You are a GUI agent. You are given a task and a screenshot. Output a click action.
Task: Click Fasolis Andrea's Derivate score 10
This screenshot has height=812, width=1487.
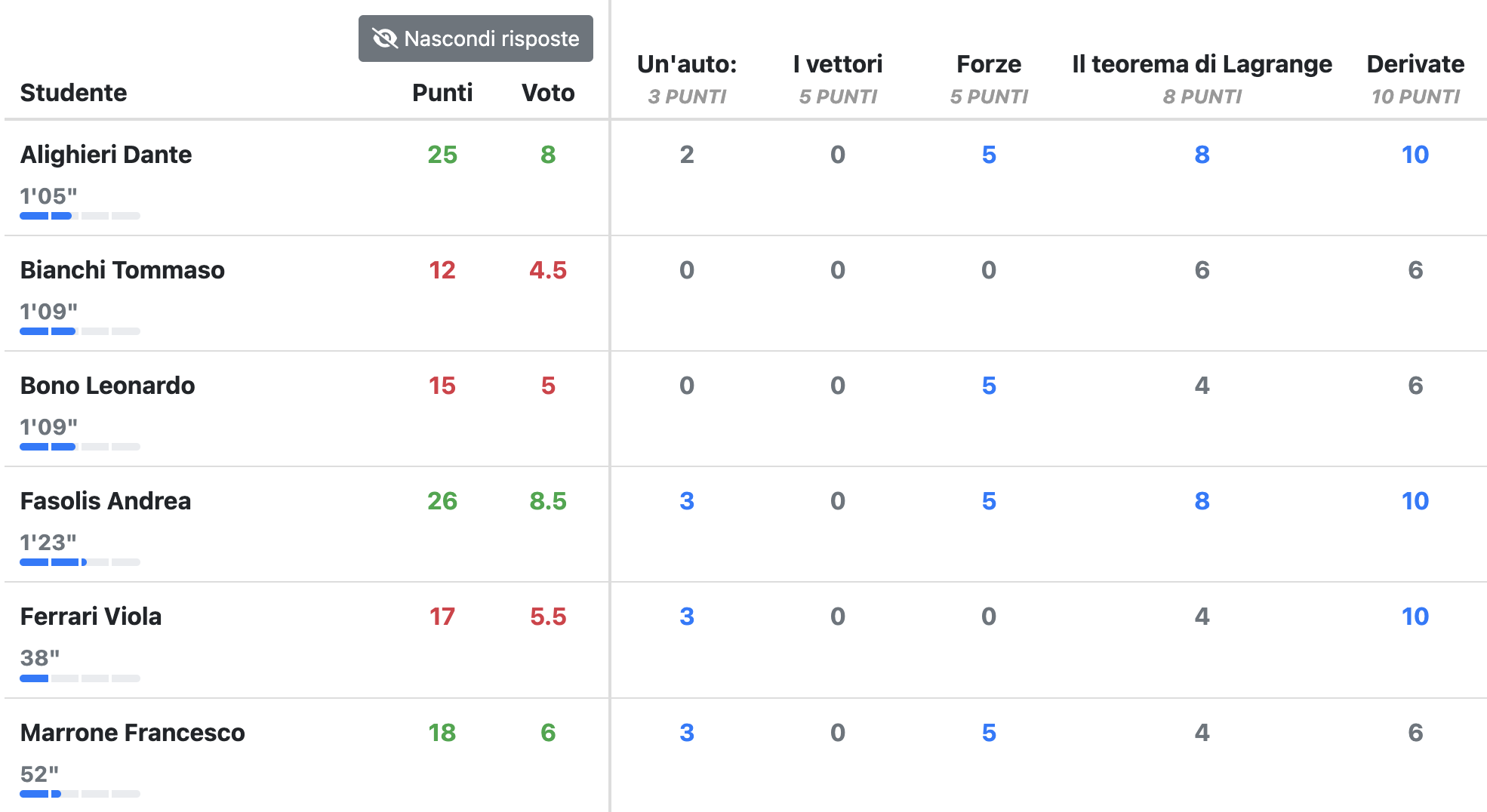pos(1415,501)
